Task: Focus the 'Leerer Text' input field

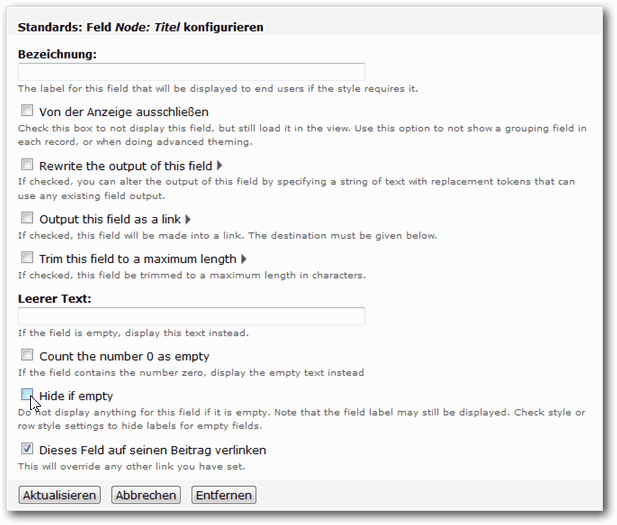Action: (191, 316)
